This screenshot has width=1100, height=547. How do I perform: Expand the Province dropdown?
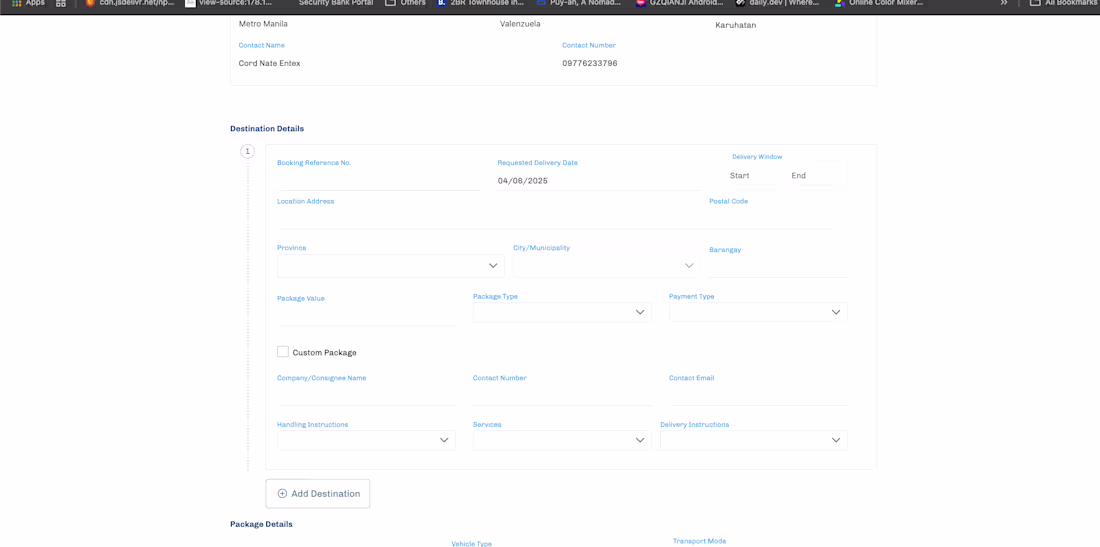(391, 266)
